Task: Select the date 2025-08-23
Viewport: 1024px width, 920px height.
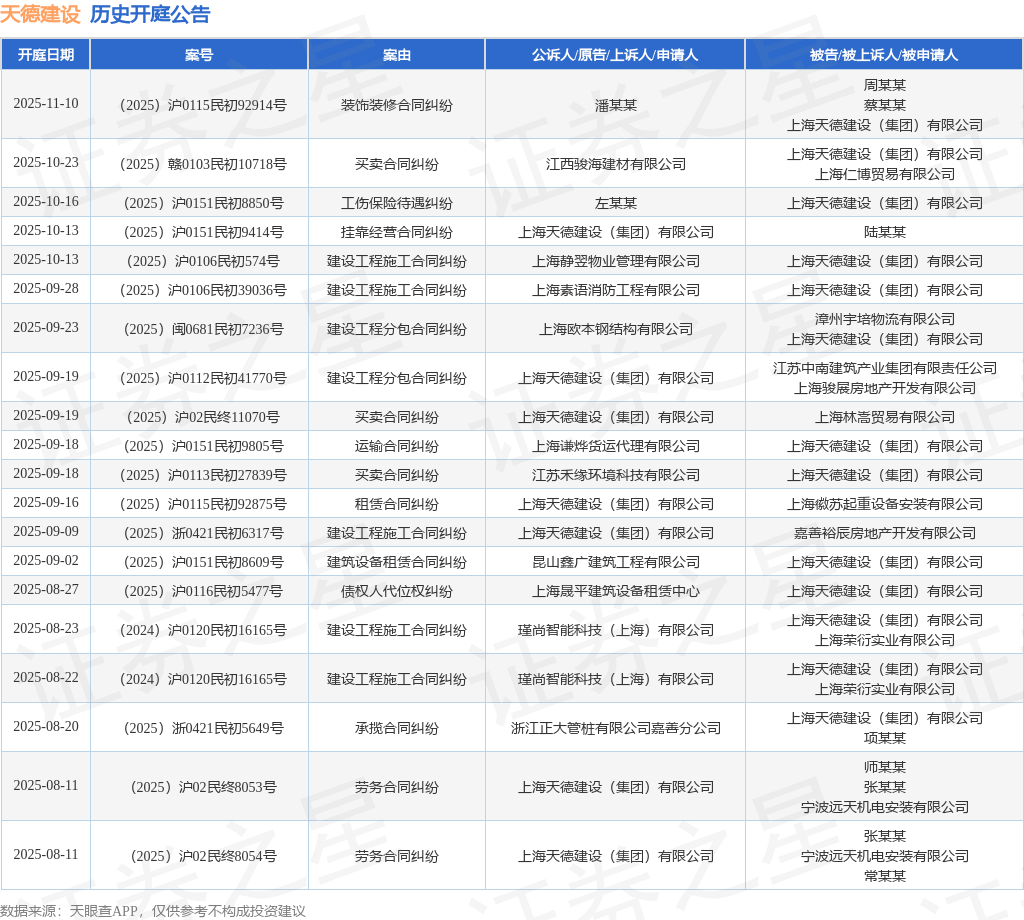Action: click(46, 629)
